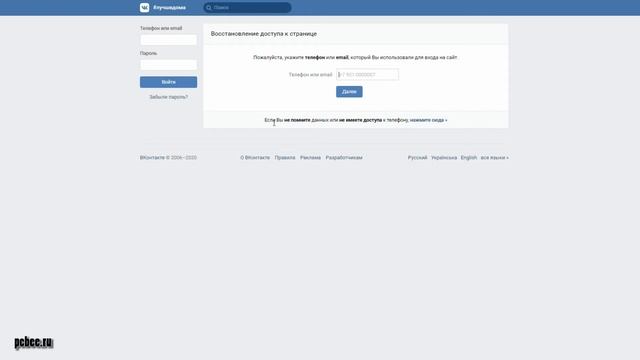Click the Восстановление доступа к странице heading

point(264,33)
